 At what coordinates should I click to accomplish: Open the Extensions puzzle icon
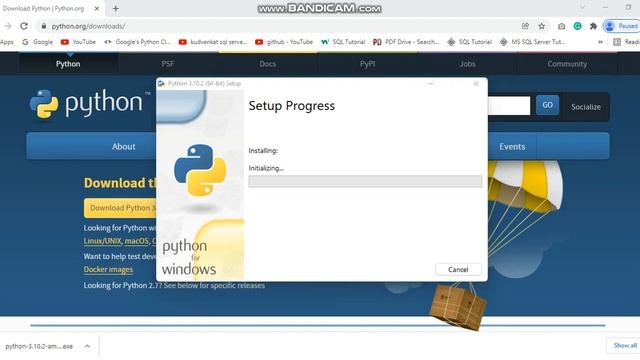tap(593, 26)
